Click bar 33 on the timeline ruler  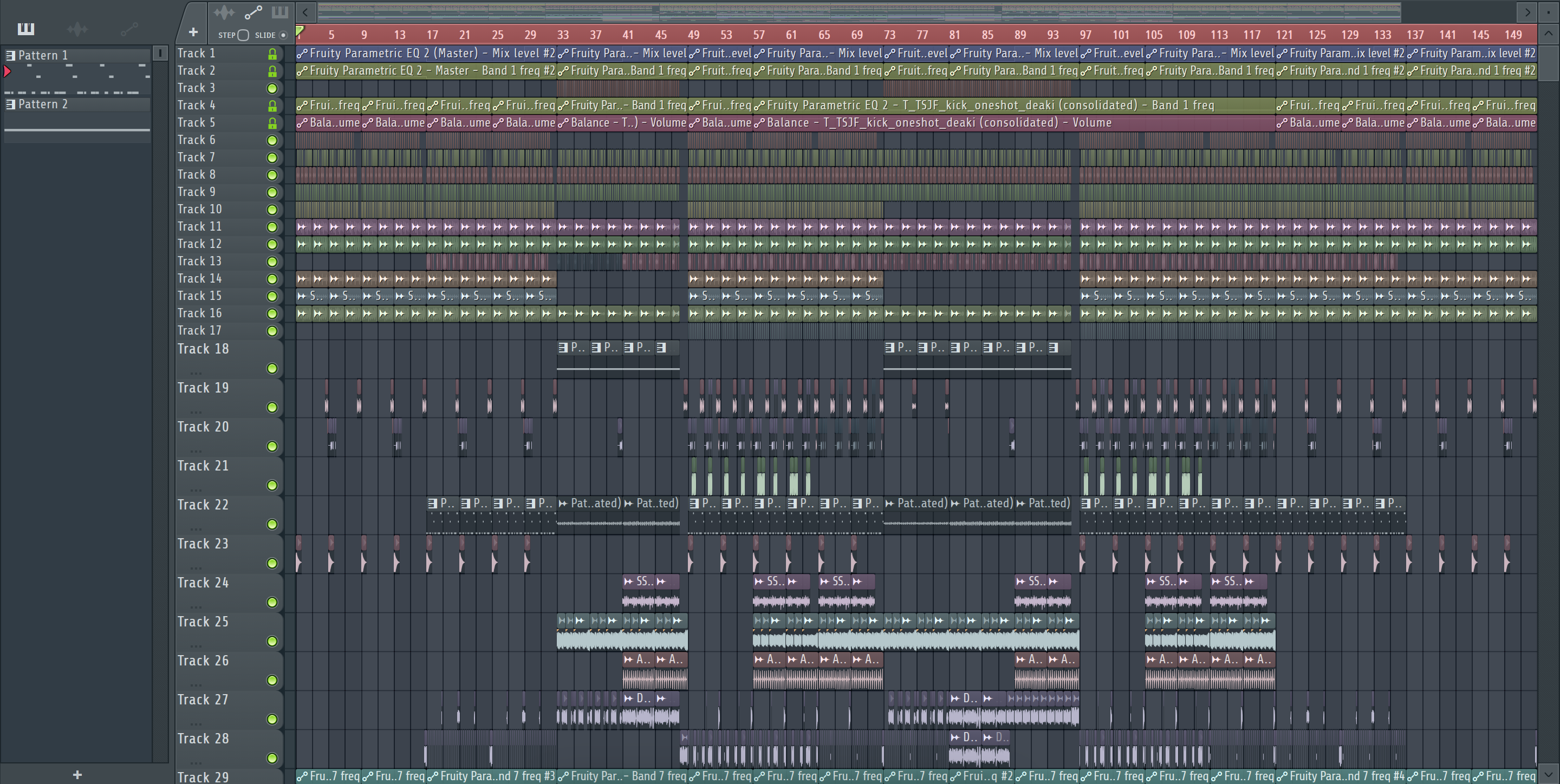[563, 35]
